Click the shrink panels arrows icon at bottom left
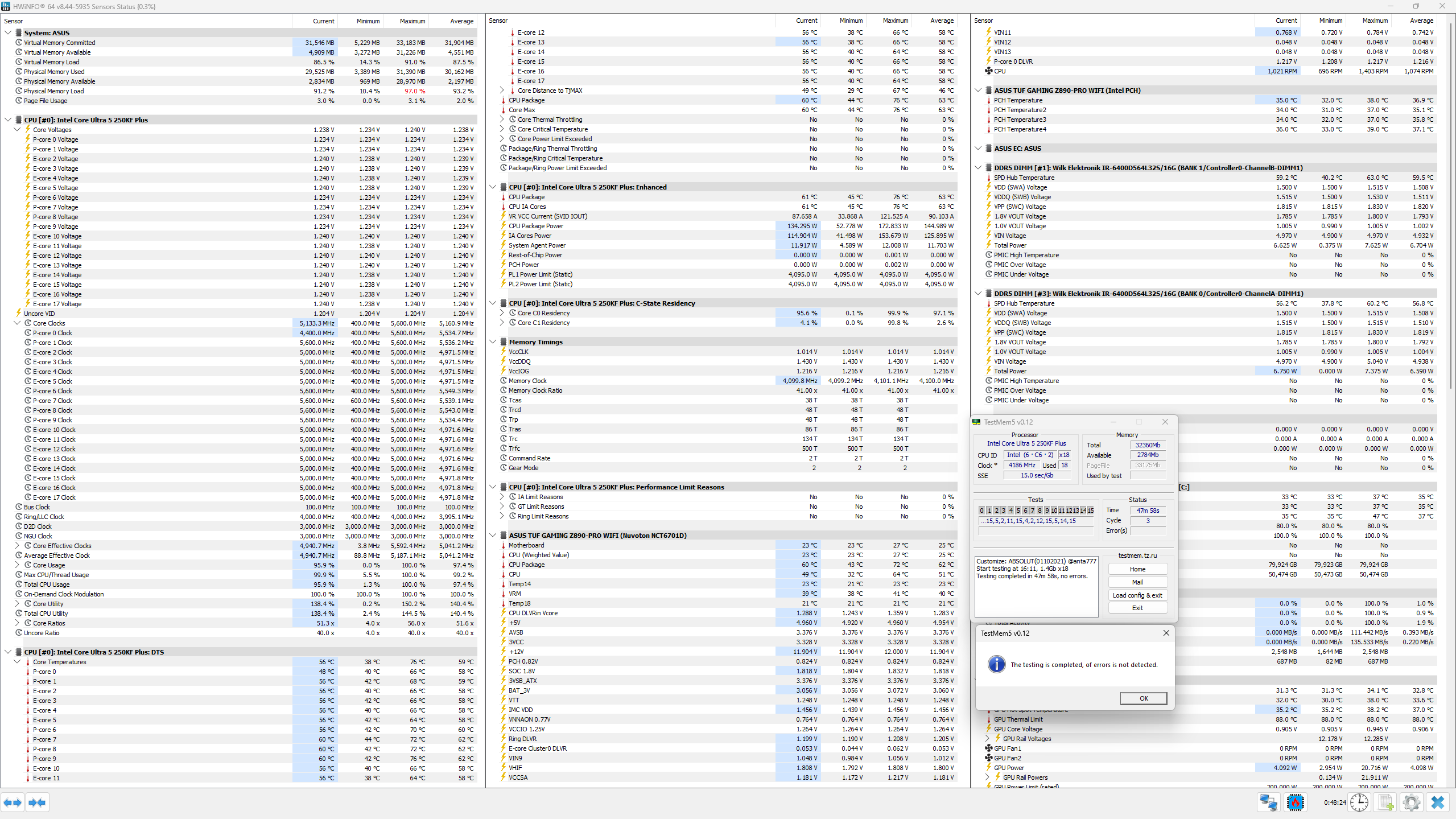Viewport: 1456px width, 819px height. click(x=37, y=802)
